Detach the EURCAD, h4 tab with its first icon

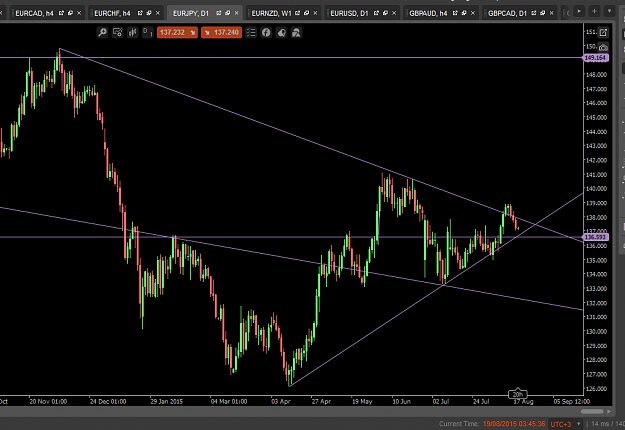61,13
